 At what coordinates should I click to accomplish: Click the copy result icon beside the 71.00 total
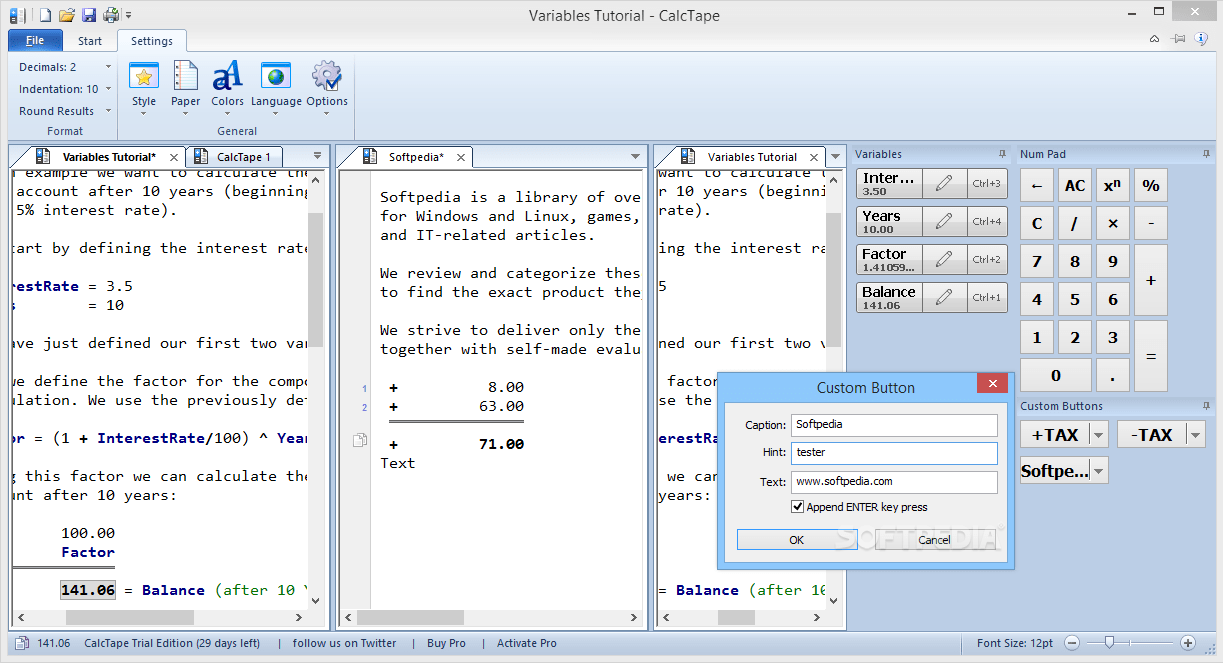pos(360,440)
